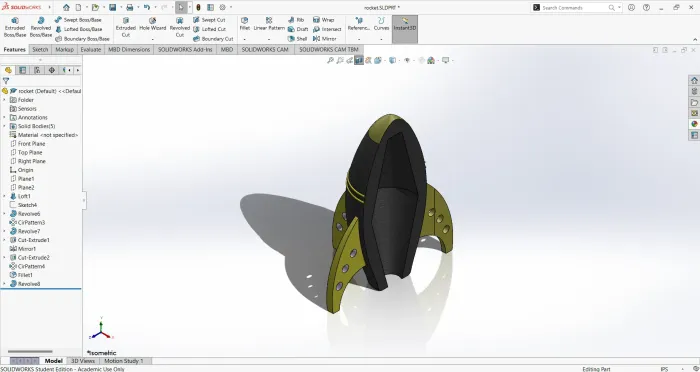The height and width of the screenshot is (372, 700).
Task: Open the SOLIDWORKS Add-Ins tab
Action: [x=185, y=50]
